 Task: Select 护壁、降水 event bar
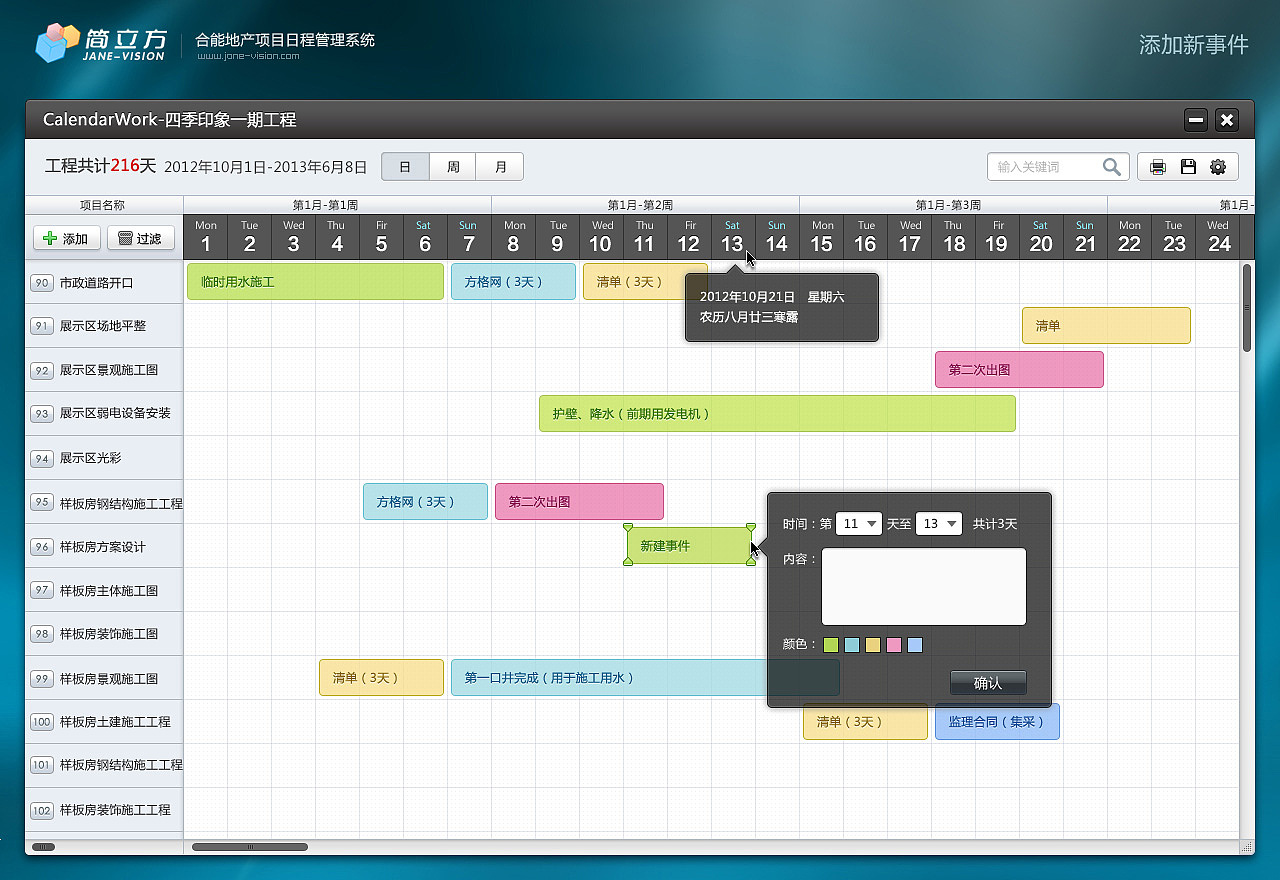point(777,413)
